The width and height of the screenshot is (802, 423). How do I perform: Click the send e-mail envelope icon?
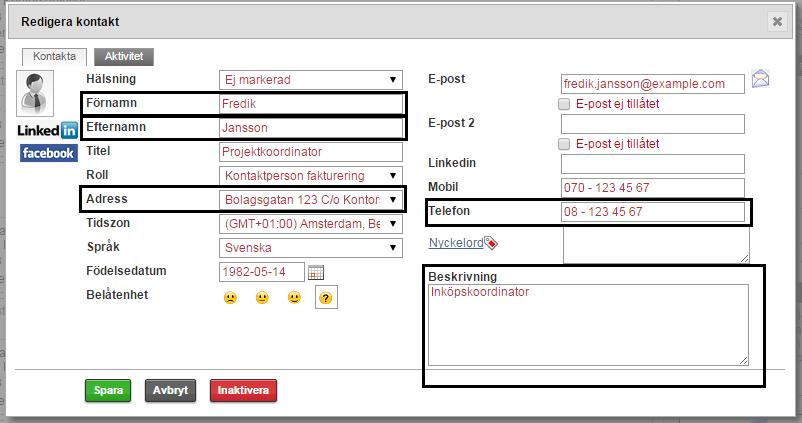760,79
